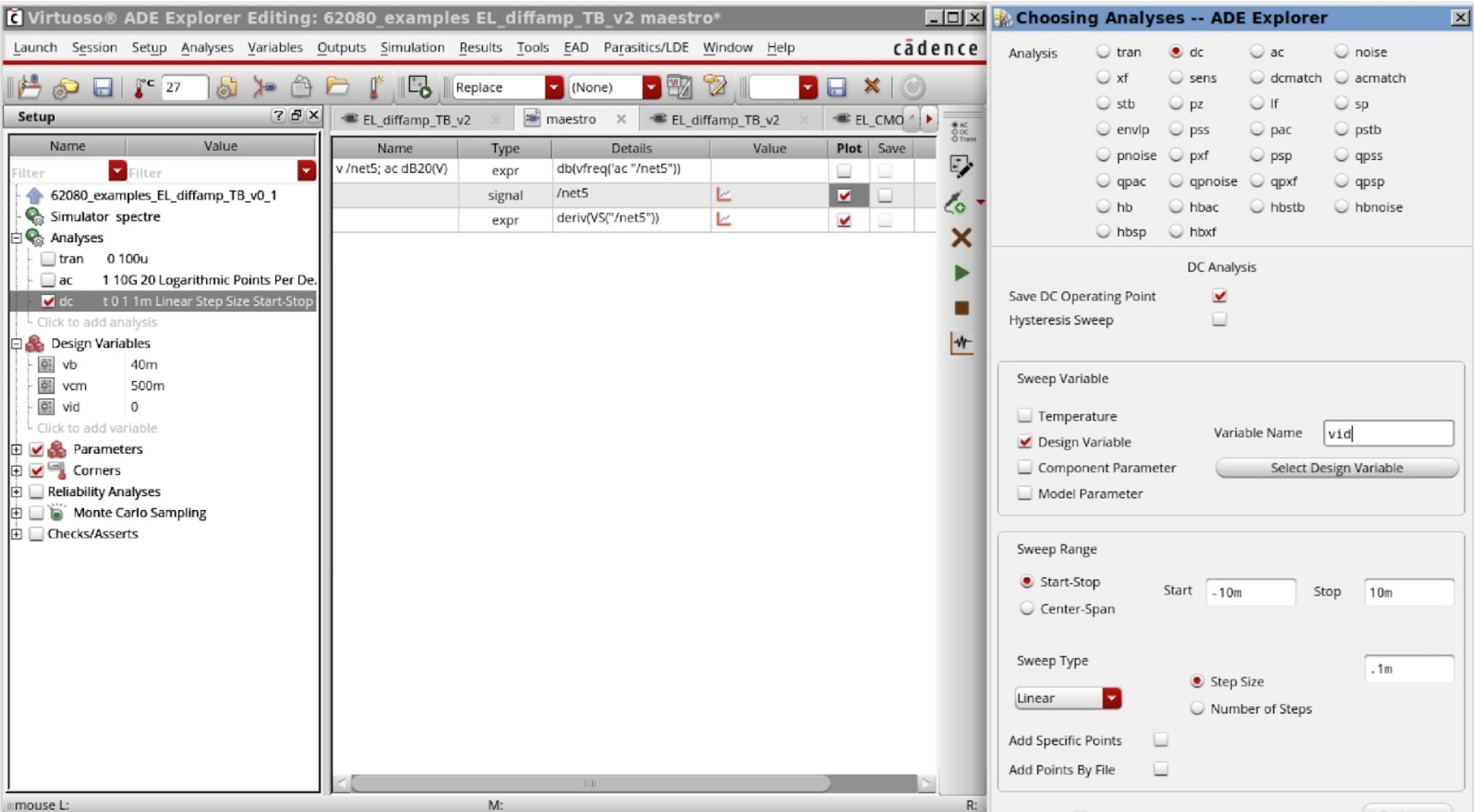Expand the Monte Carlo Sampling tree node

(17, 513)
